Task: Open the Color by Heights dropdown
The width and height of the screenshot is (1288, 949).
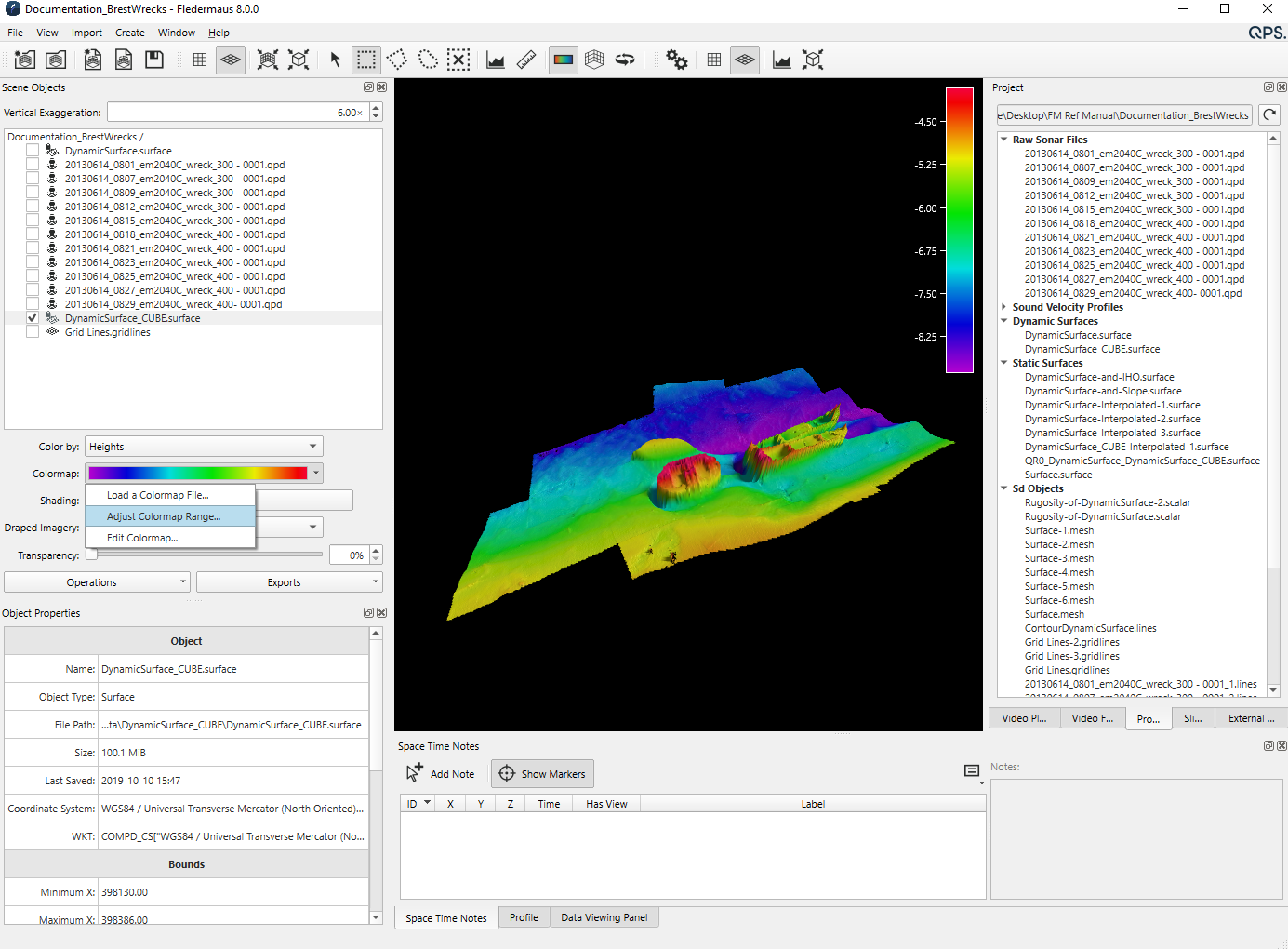Action: (x=204, y=447)
